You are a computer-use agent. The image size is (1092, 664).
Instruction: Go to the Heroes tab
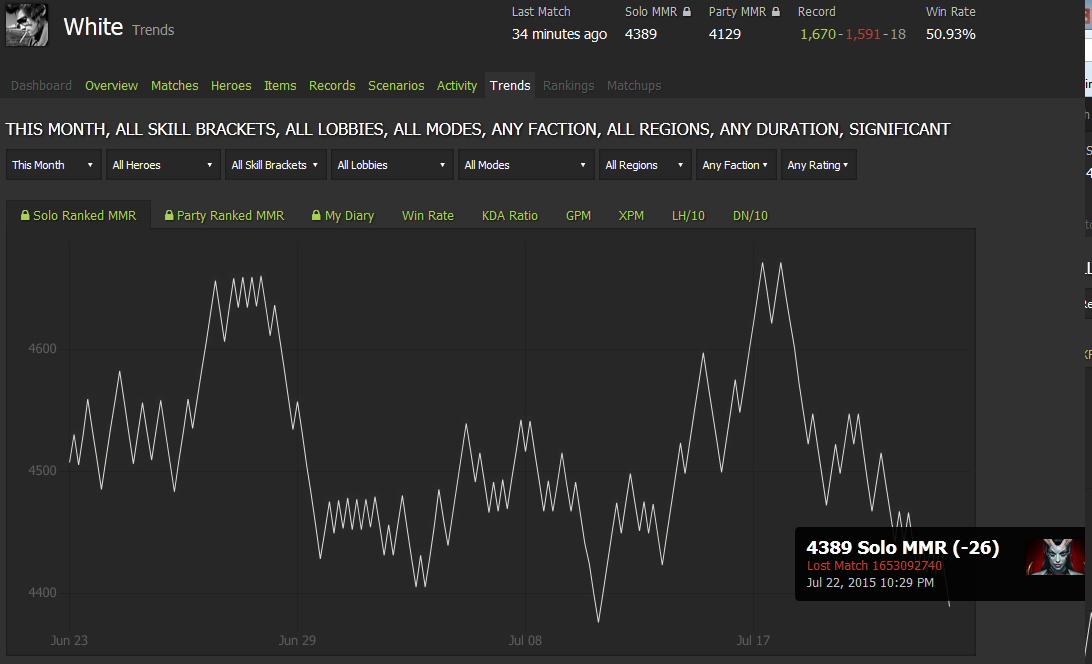coord(231,86)
